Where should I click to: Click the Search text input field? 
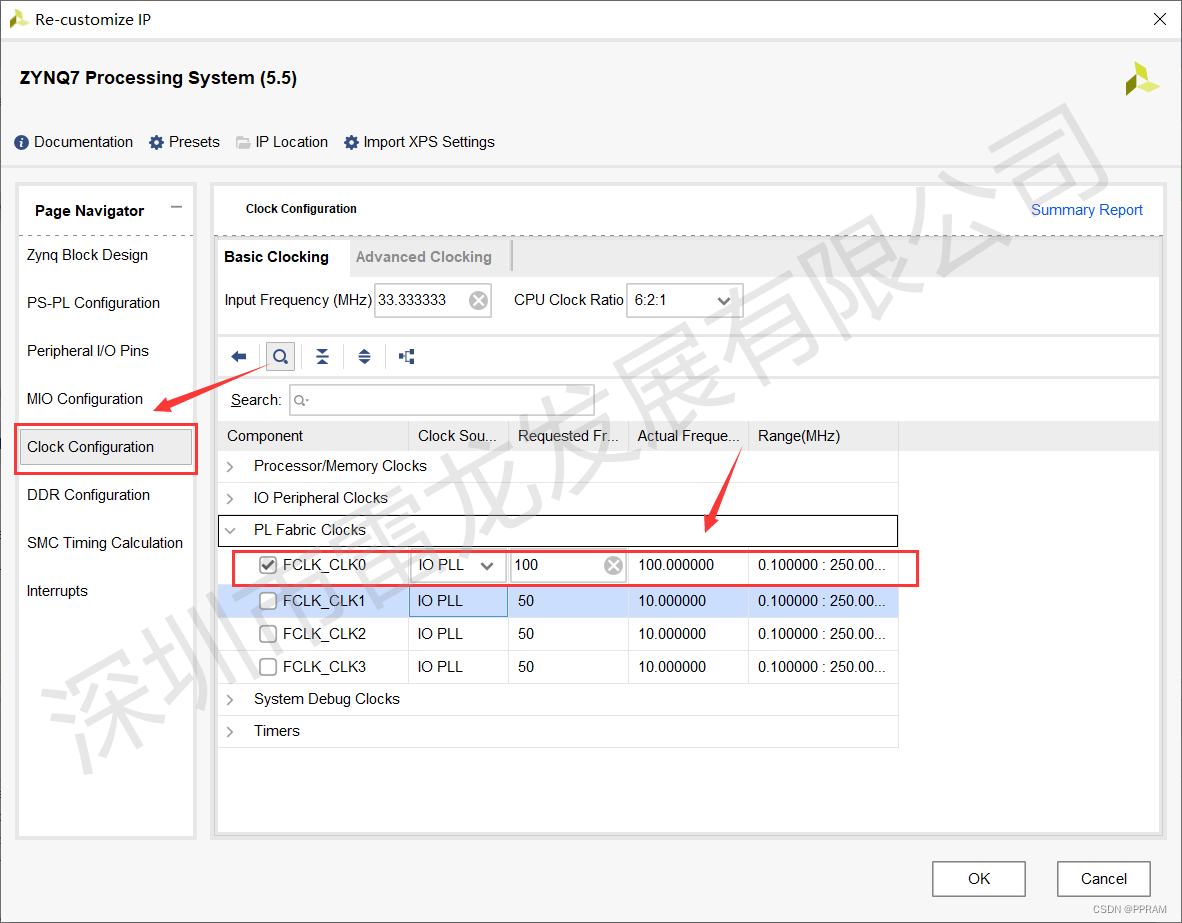pos(450,400)
